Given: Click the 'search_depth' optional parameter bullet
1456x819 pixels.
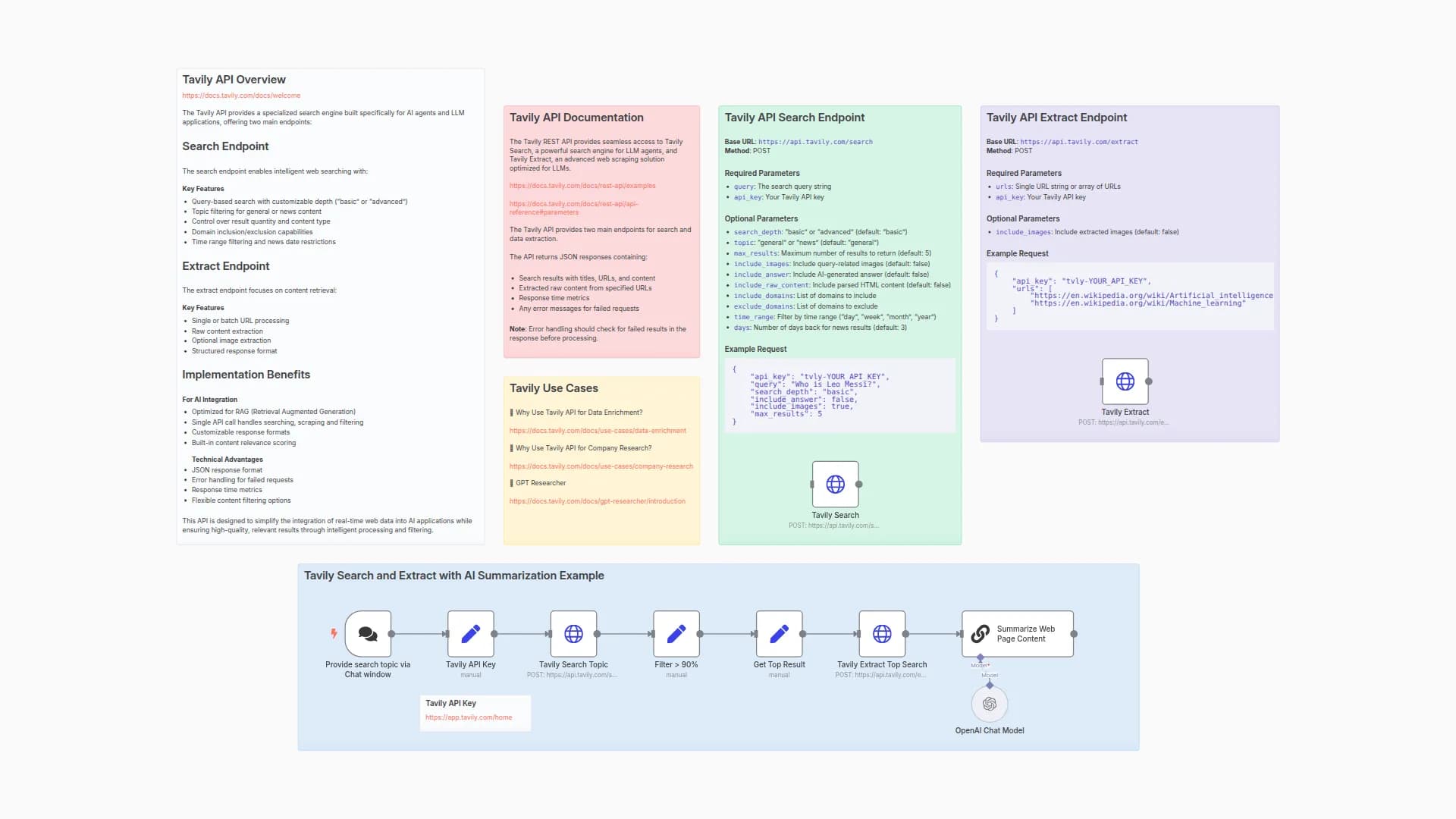Looking at the screenshot, I should pyautogui.click(x=820, y=232).
